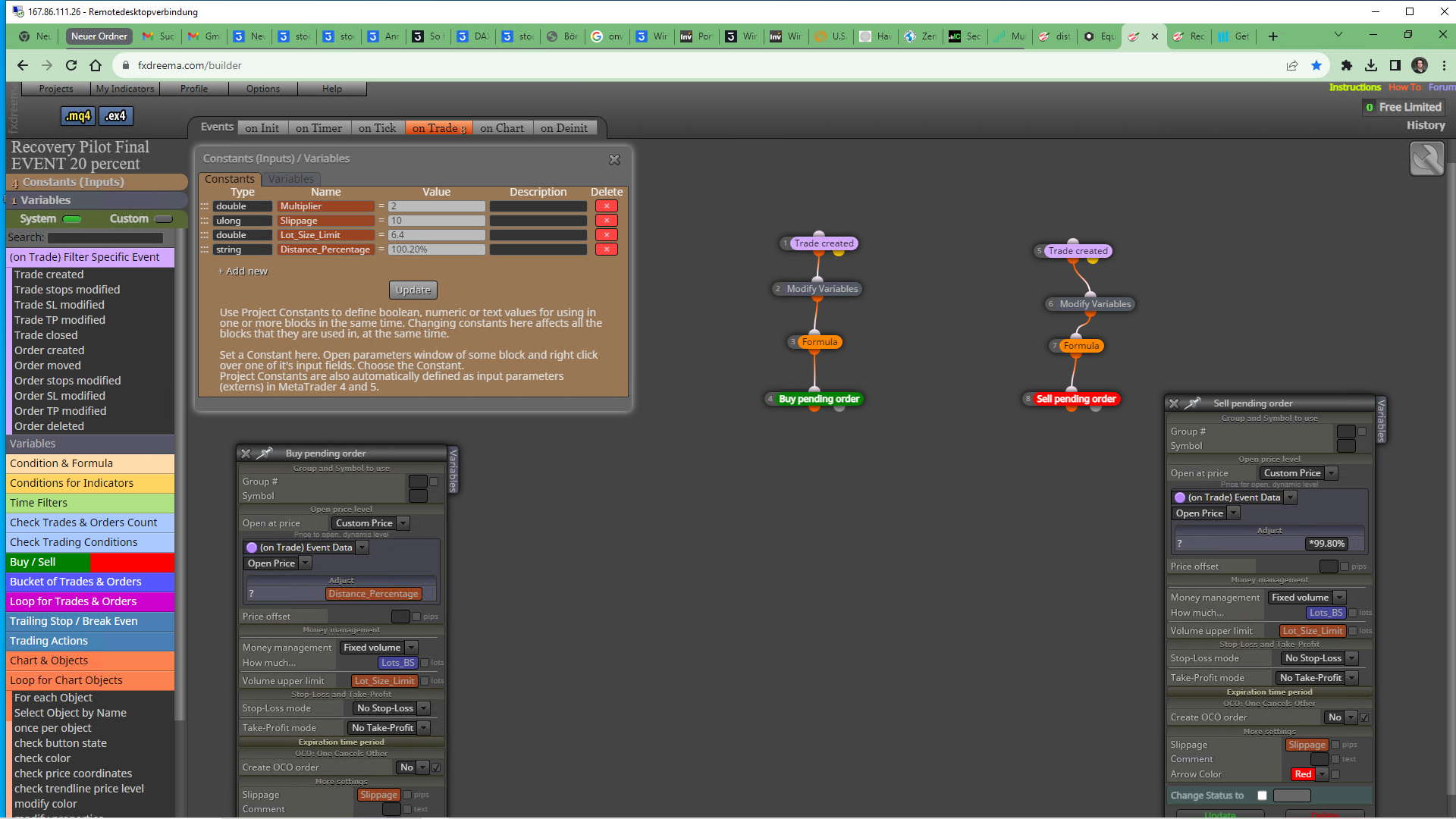The image size is (1456, 819).
Task: Select the Formula block above Buy pending order
Action: click(820, 342)
